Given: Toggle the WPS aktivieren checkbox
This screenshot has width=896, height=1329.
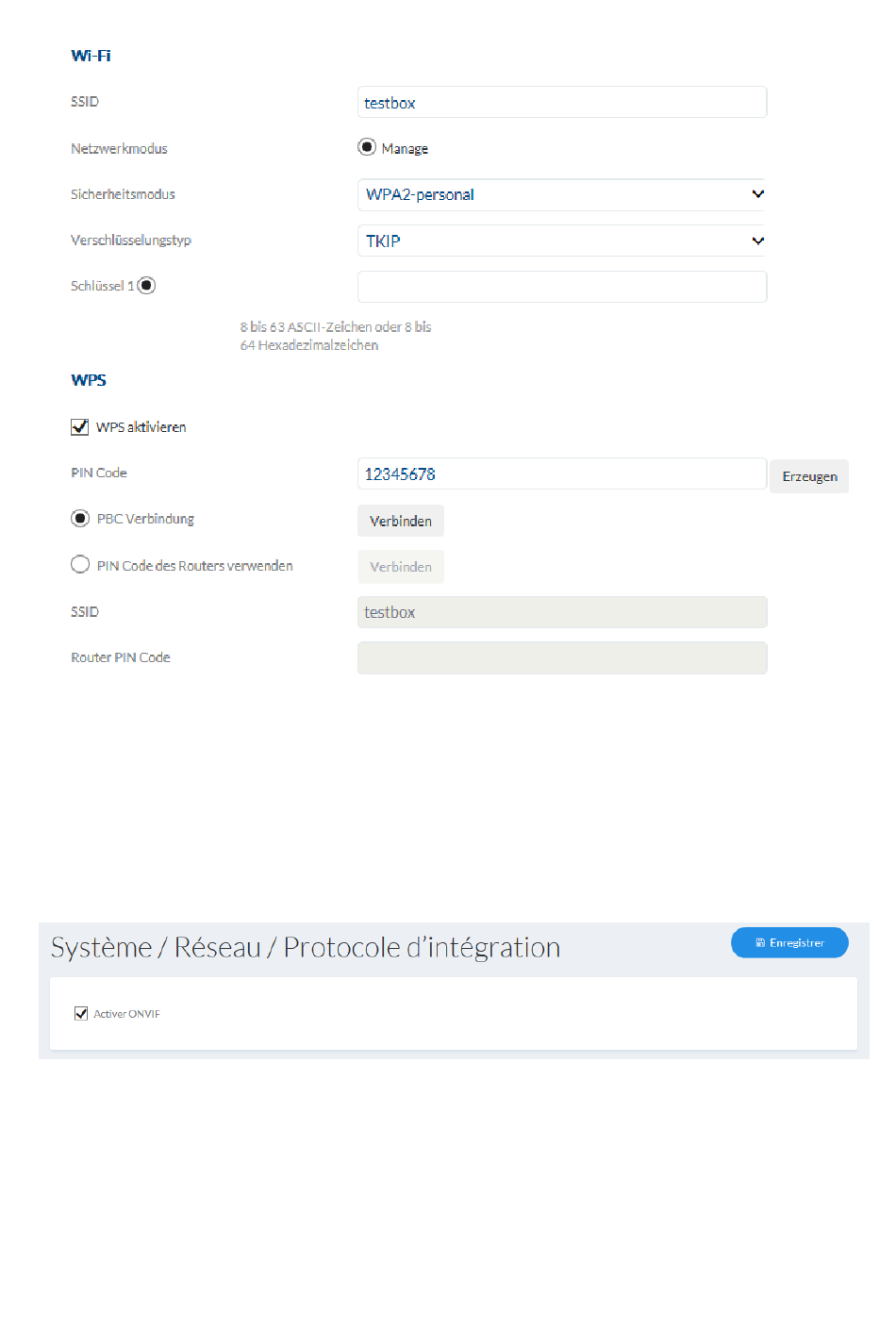Looking at the screenshot, I should 80,427.
